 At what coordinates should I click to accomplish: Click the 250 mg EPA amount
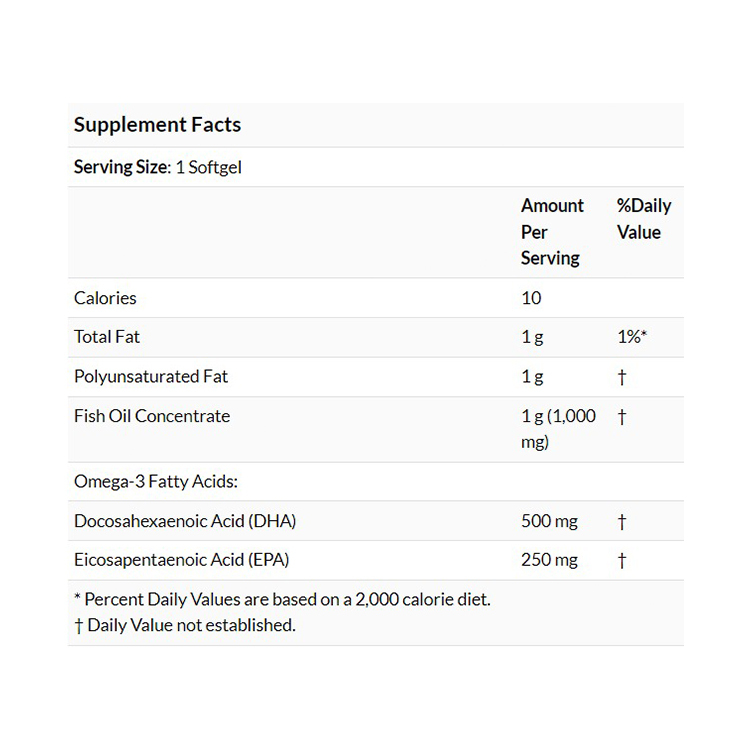(x=549, y=560)
